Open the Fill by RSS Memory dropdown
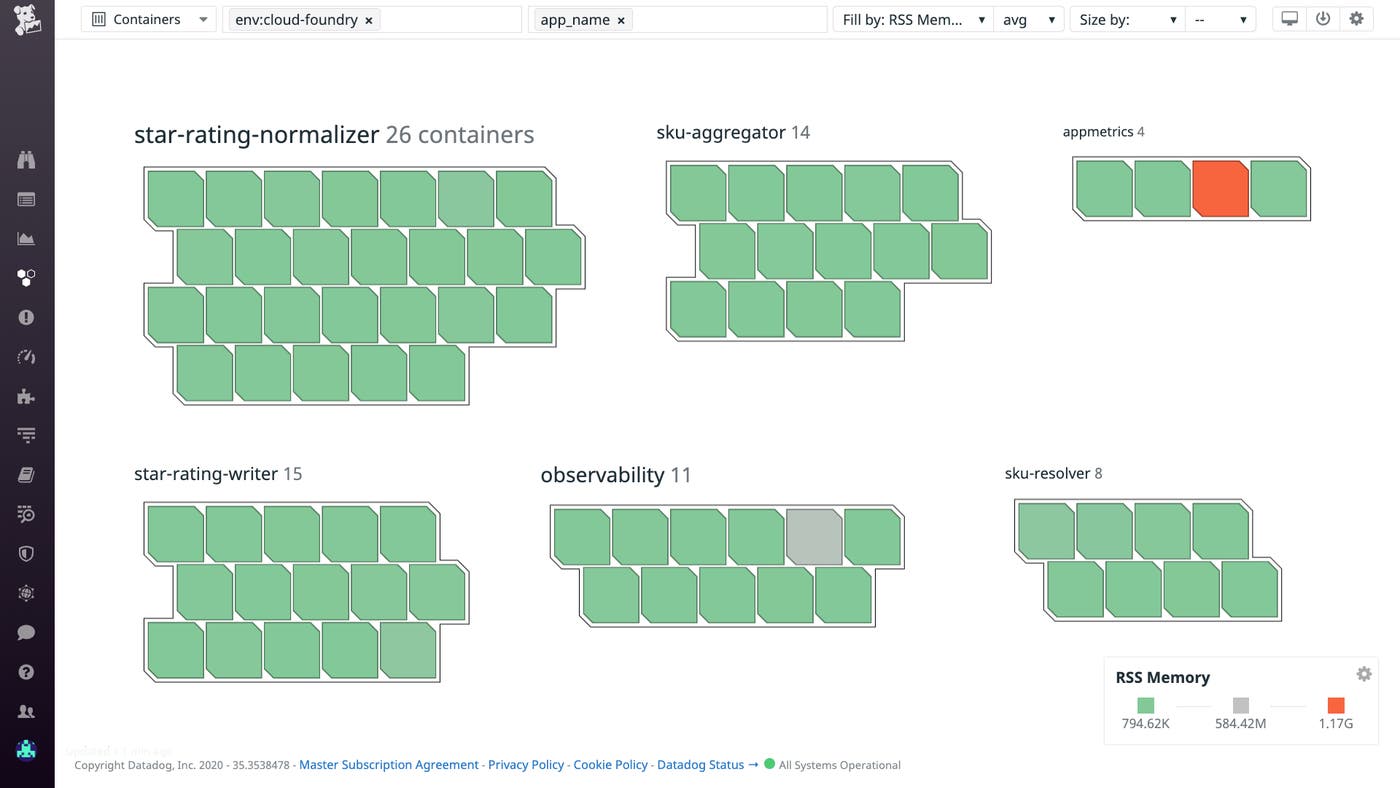The width and height of the screenshot is (1400, 788). (x=912, y=18)
